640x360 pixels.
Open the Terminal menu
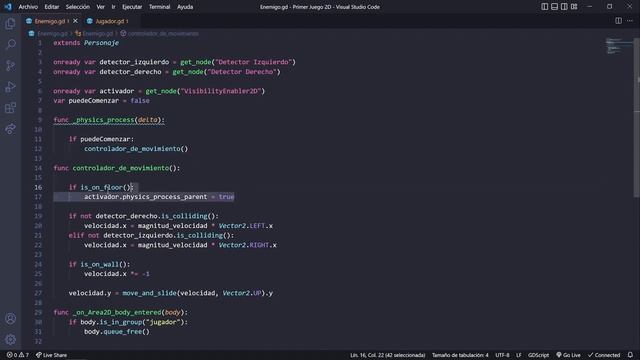(159, 7)
